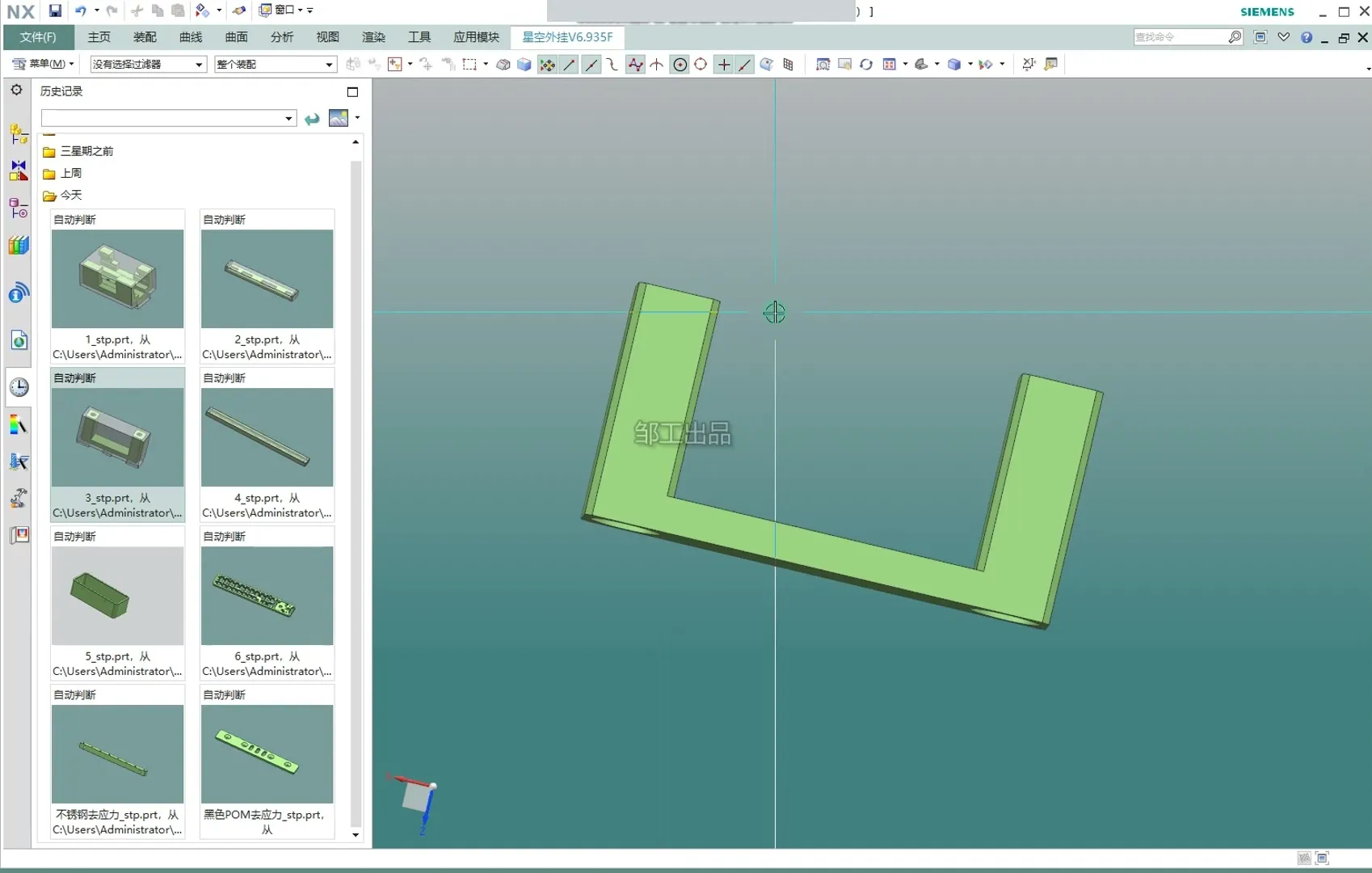Viewport: 1372px width, 873px height.
Task: Click the History clock icon in sidebar
Action: click(x=19, y=387)
